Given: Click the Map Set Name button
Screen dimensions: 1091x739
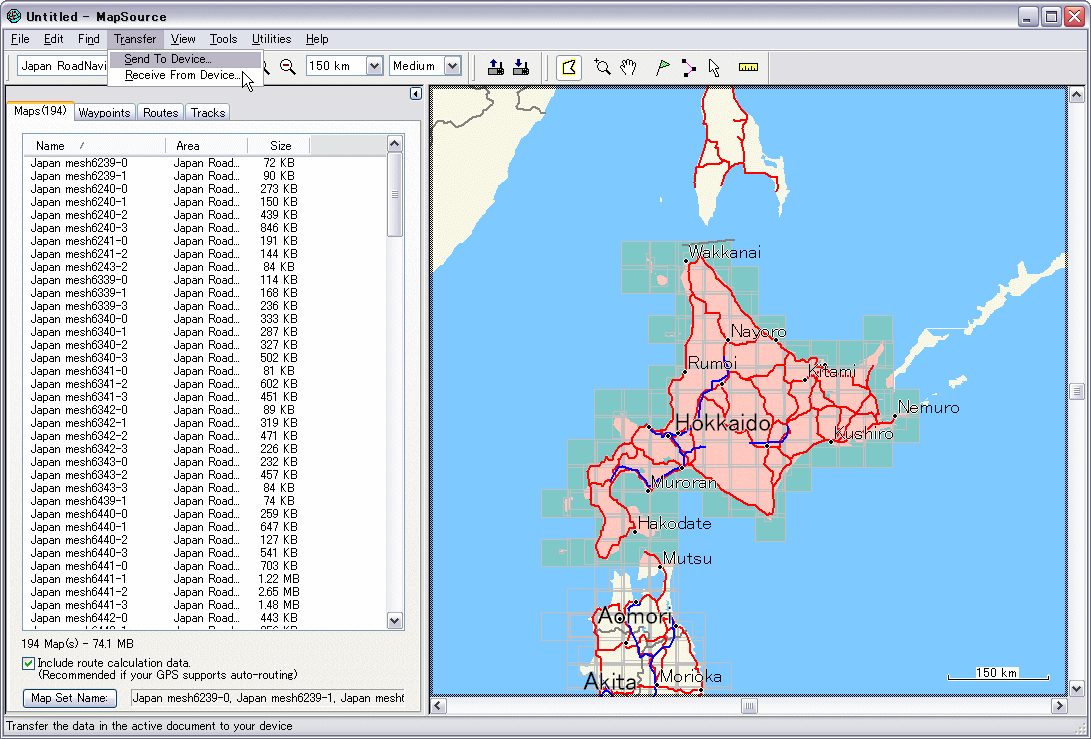Looking at the screenshot, I should 70,698.
